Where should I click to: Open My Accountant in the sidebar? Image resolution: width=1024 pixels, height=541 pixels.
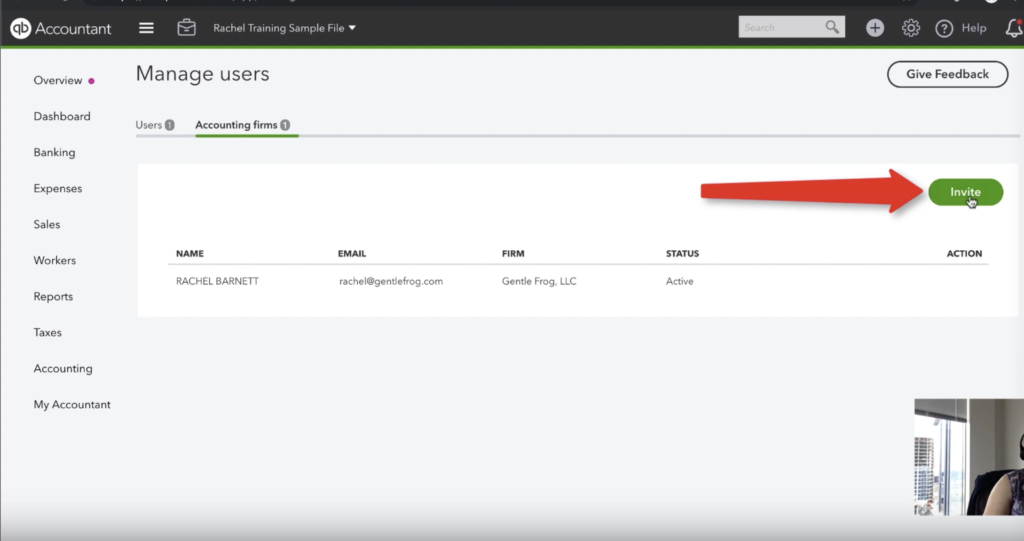coord(72,404)
